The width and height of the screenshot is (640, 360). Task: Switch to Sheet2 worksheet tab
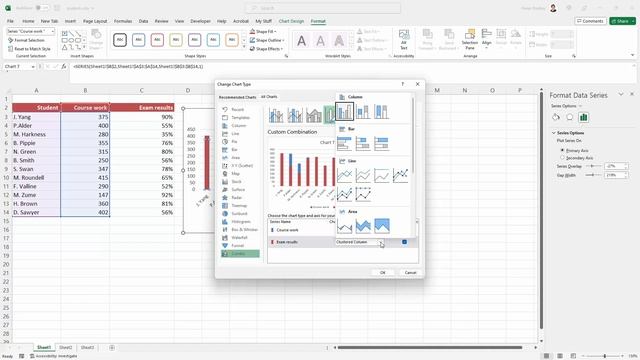(x=65, y=347)
